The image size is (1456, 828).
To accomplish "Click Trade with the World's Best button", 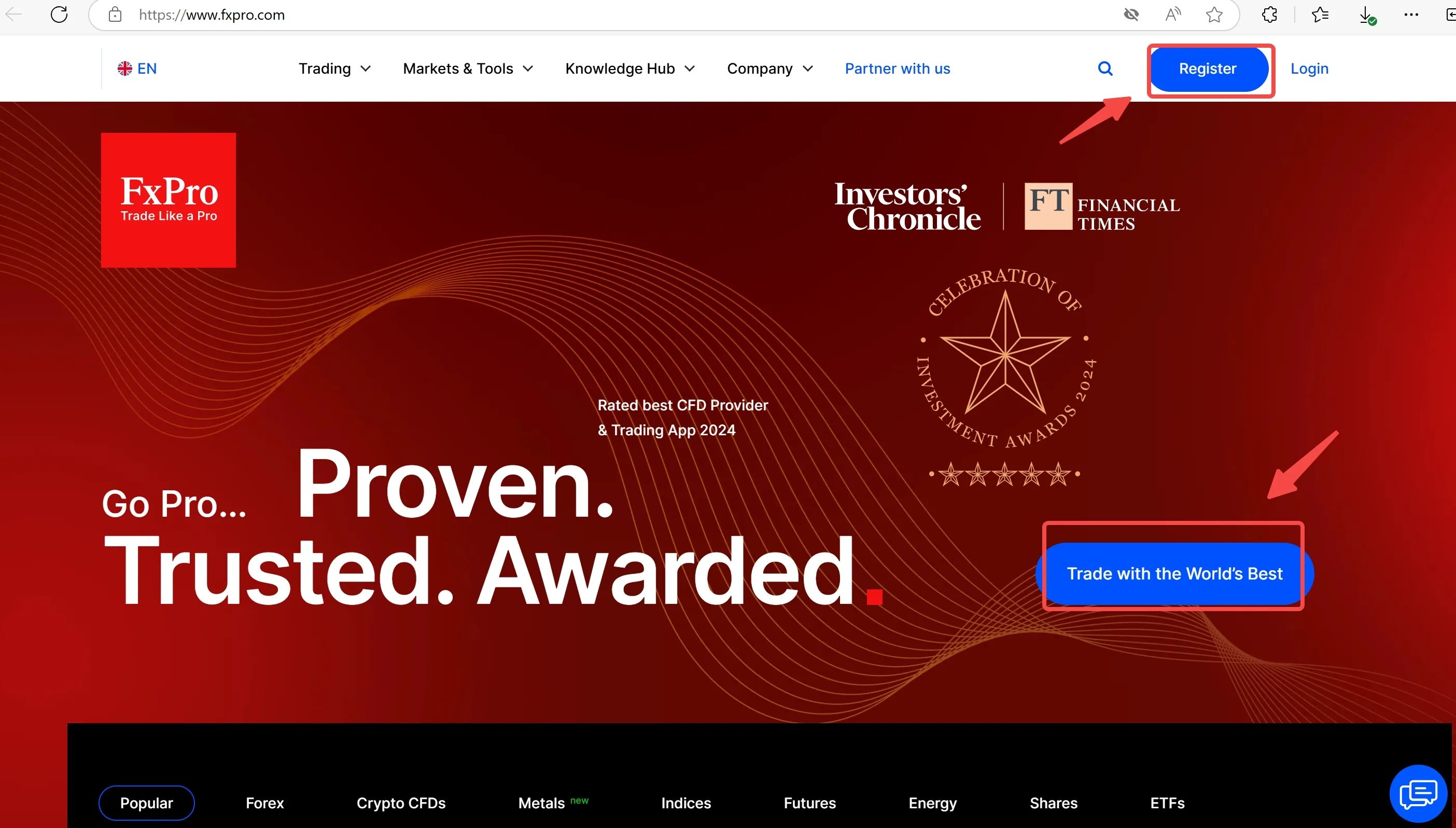I will pos(1174,574).
